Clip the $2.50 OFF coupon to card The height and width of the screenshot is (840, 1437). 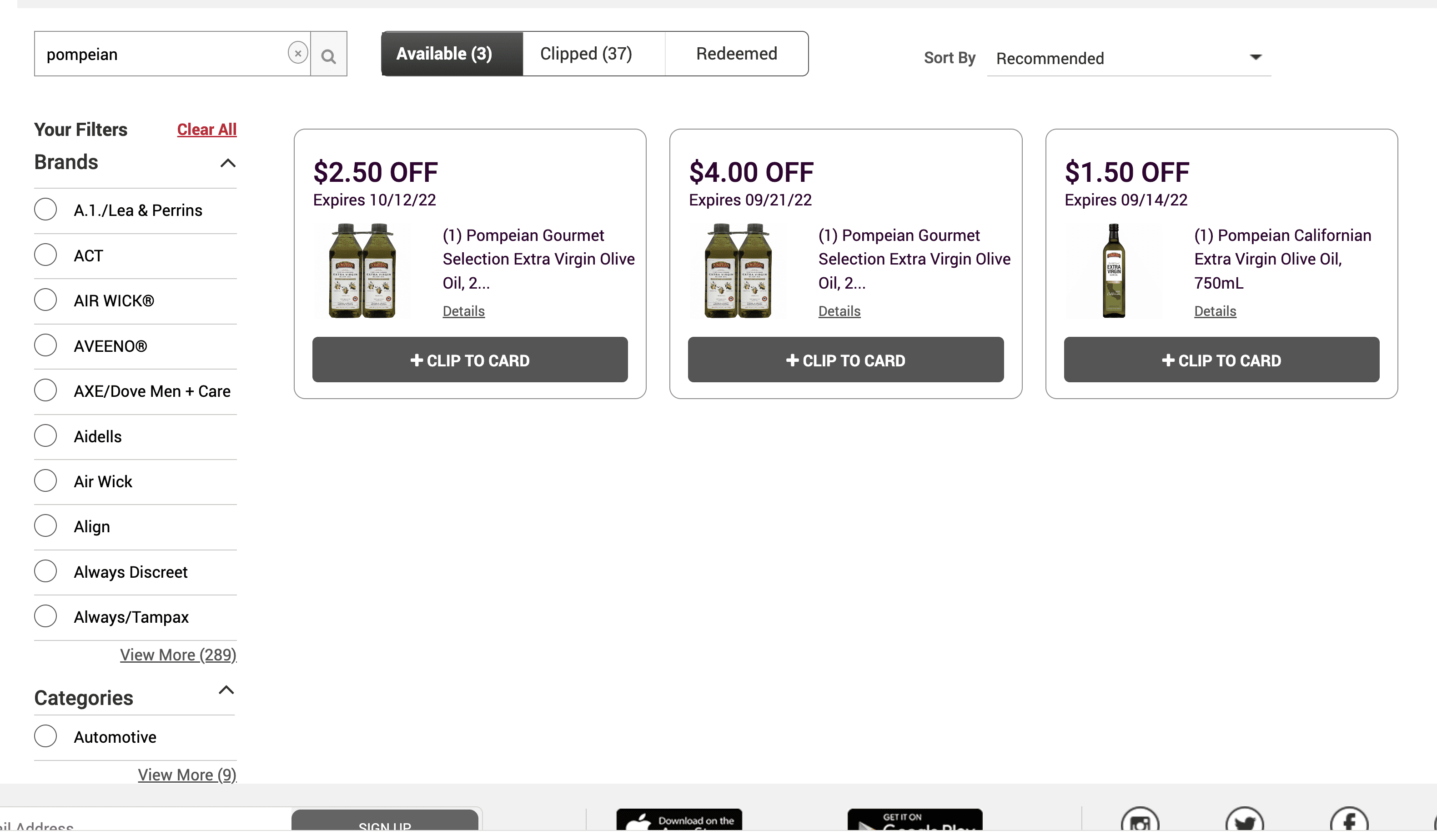coord(470,360)
